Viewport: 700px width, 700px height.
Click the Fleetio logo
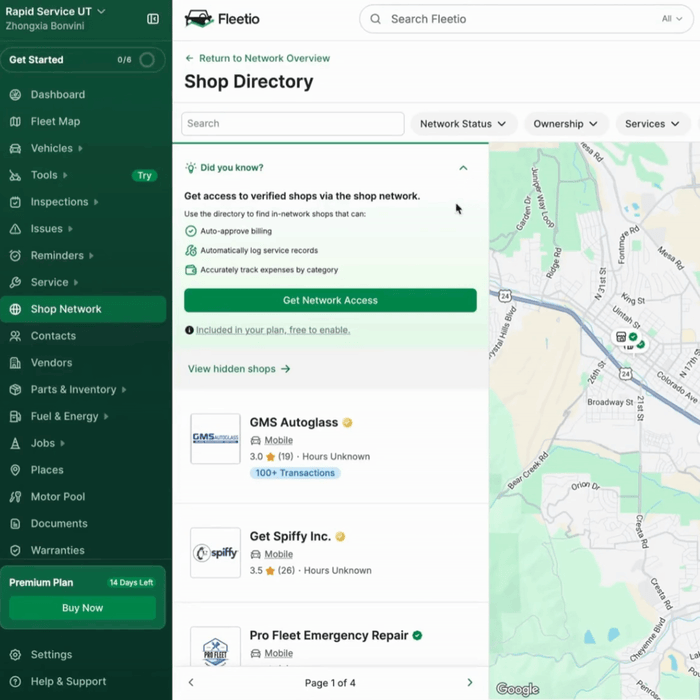click(x=222, y=19)
